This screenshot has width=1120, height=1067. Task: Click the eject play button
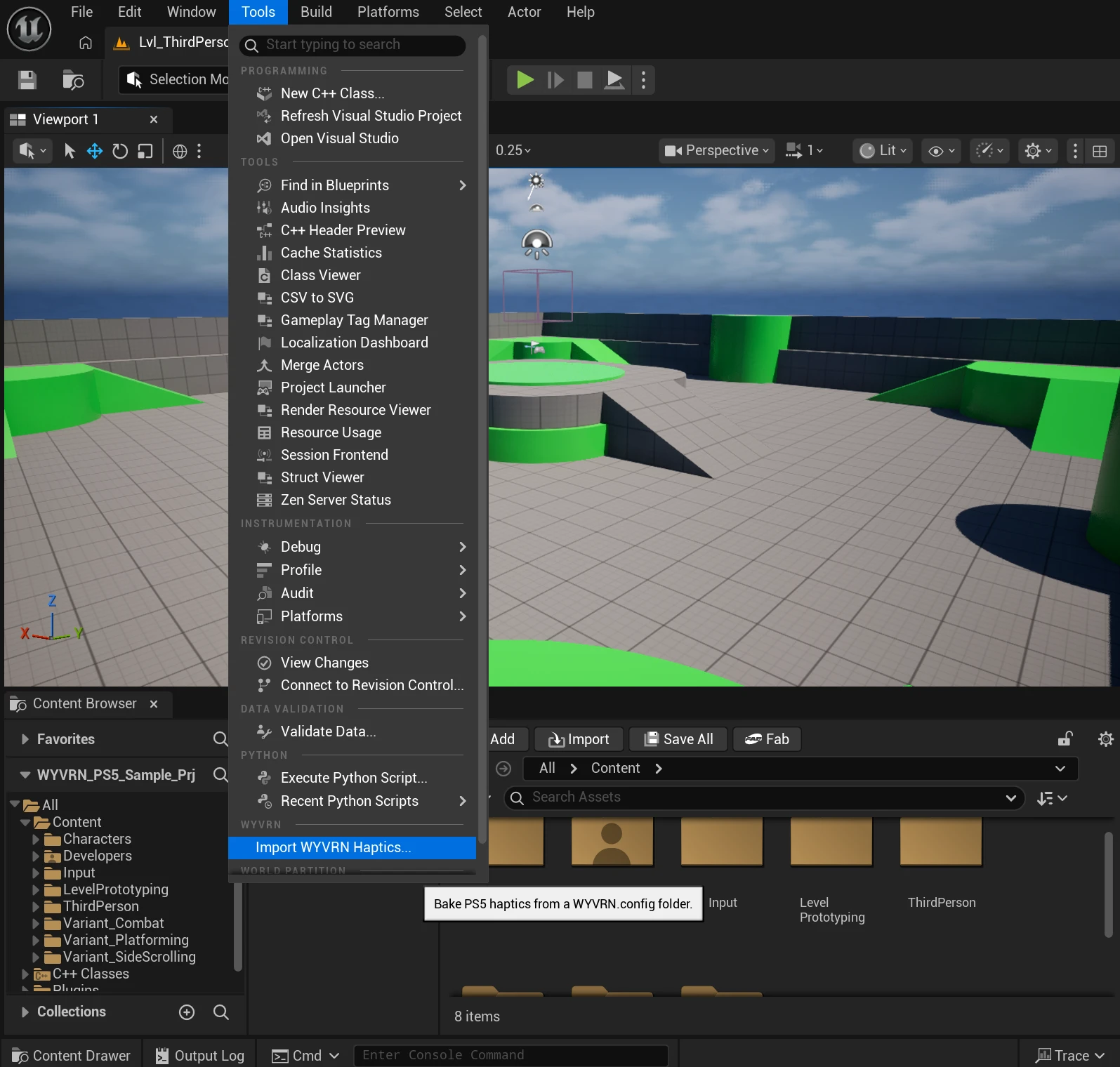point(614,80)
